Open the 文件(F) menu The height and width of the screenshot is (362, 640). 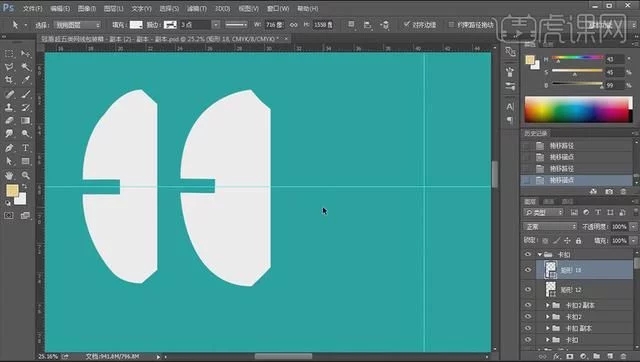coord(33,8)
